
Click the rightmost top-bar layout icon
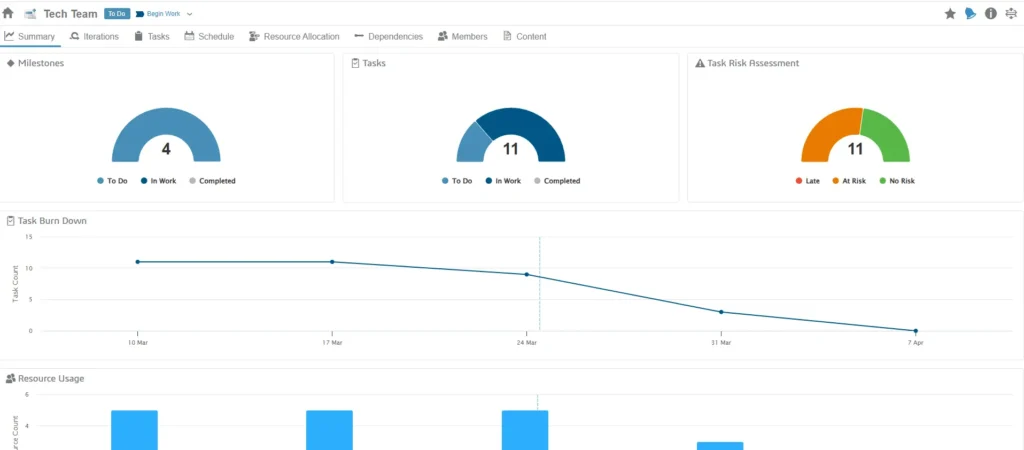pos(1011,14)
